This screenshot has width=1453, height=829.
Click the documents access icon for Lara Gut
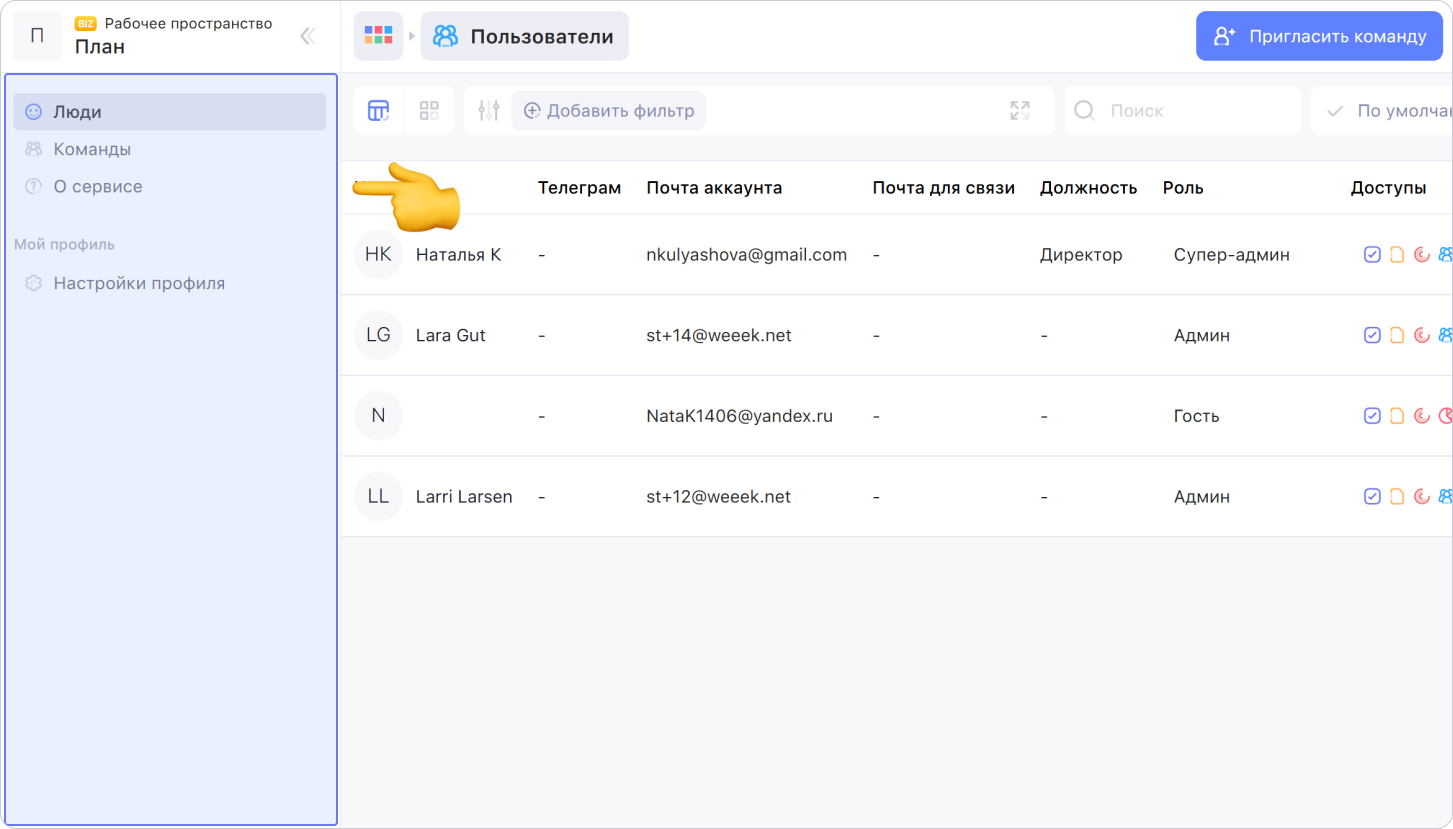pos(1397,335)
